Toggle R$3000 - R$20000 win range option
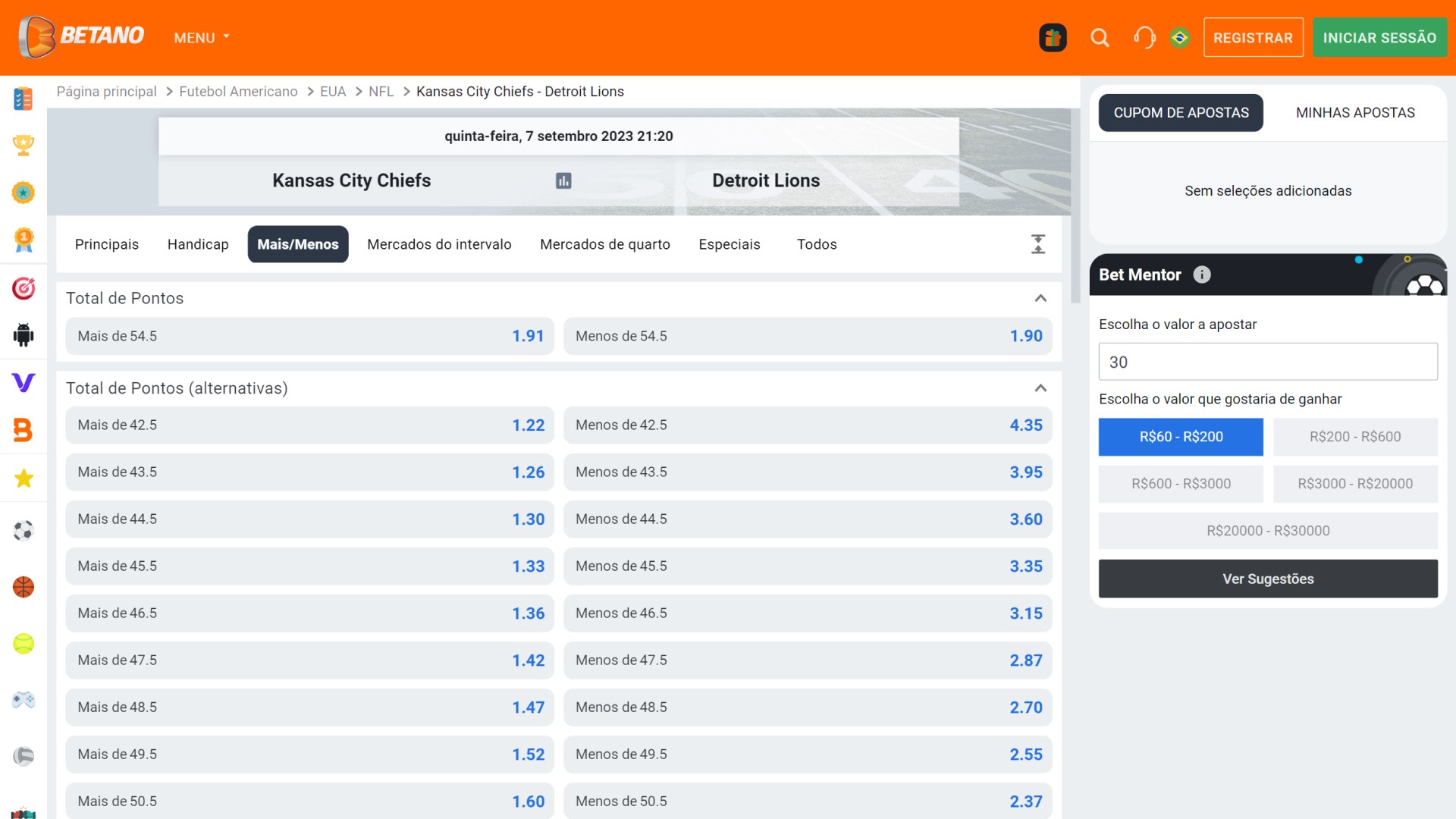 tap(1354, 483)
